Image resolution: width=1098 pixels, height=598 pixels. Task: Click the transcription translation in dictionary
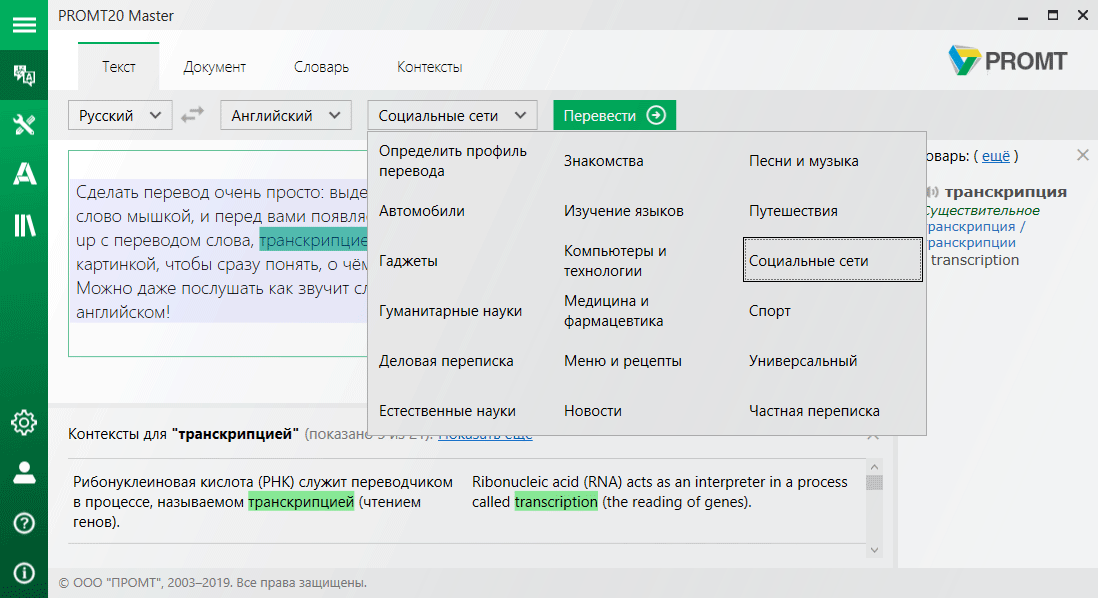[975, 260]
